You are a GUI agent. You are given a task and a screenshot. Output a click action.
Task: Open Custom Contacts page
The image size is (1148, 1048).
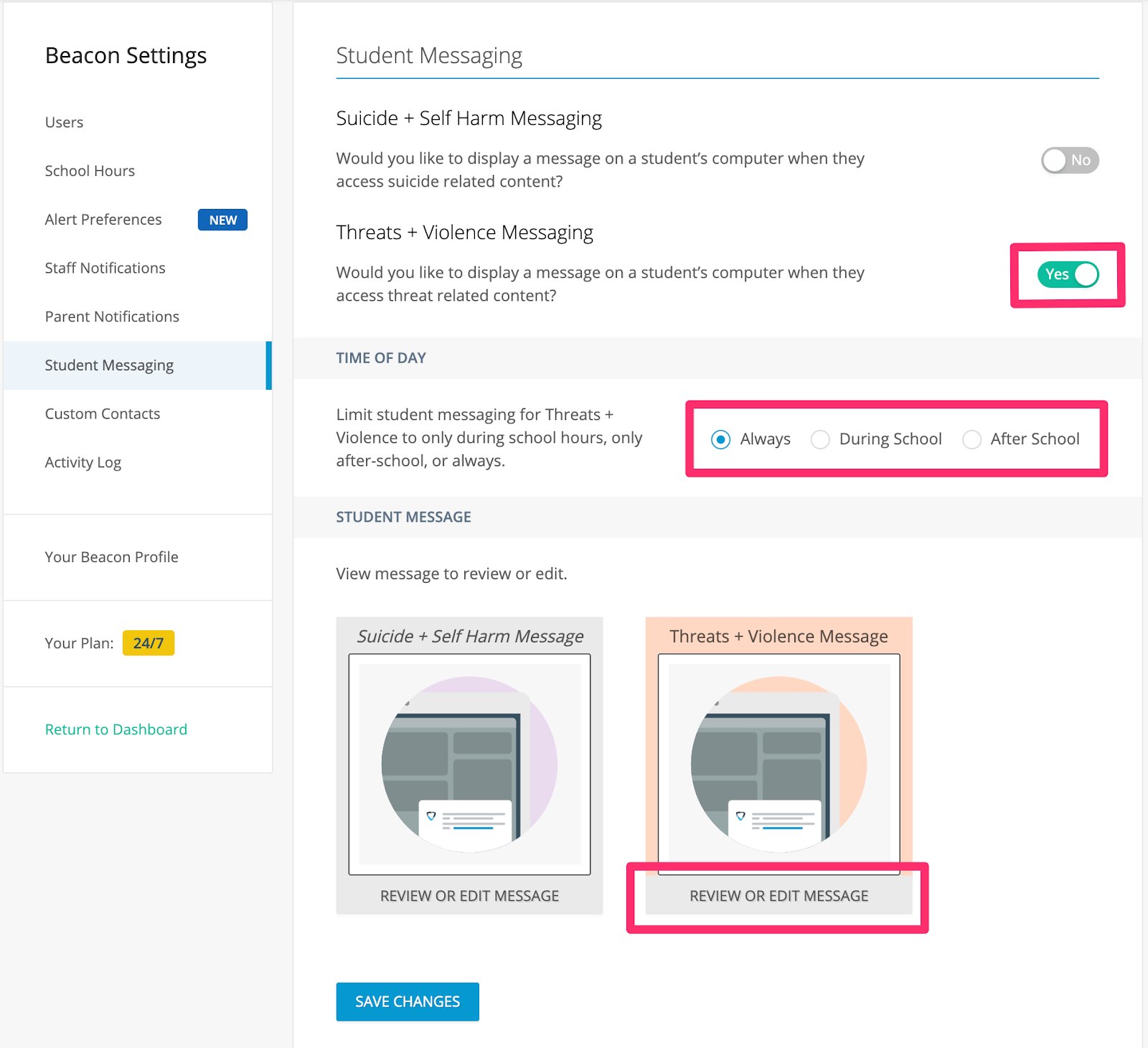click(x=103, y=413)
